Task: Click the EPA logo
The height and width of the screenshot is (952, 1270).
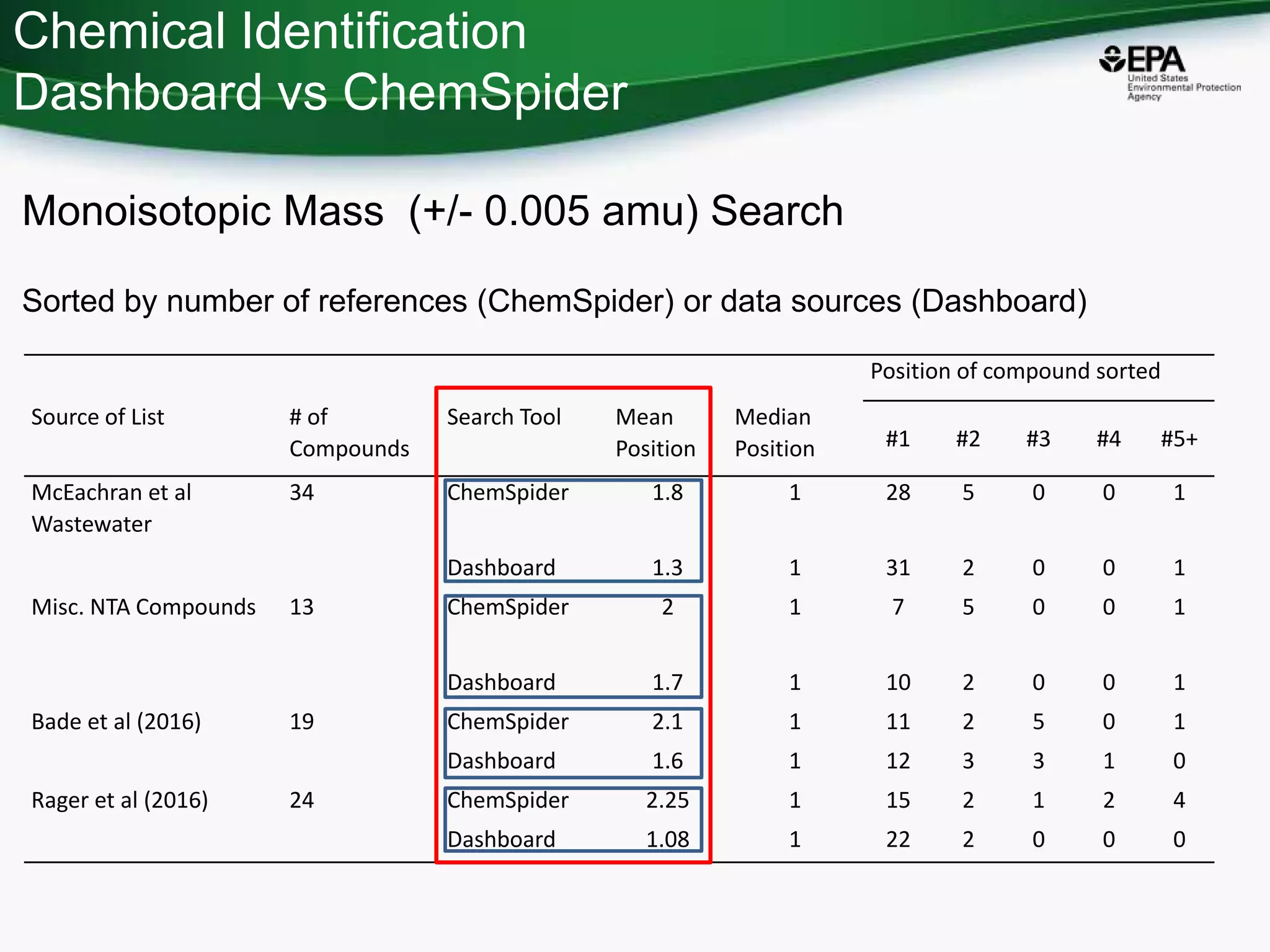Action: [1170, 73]
